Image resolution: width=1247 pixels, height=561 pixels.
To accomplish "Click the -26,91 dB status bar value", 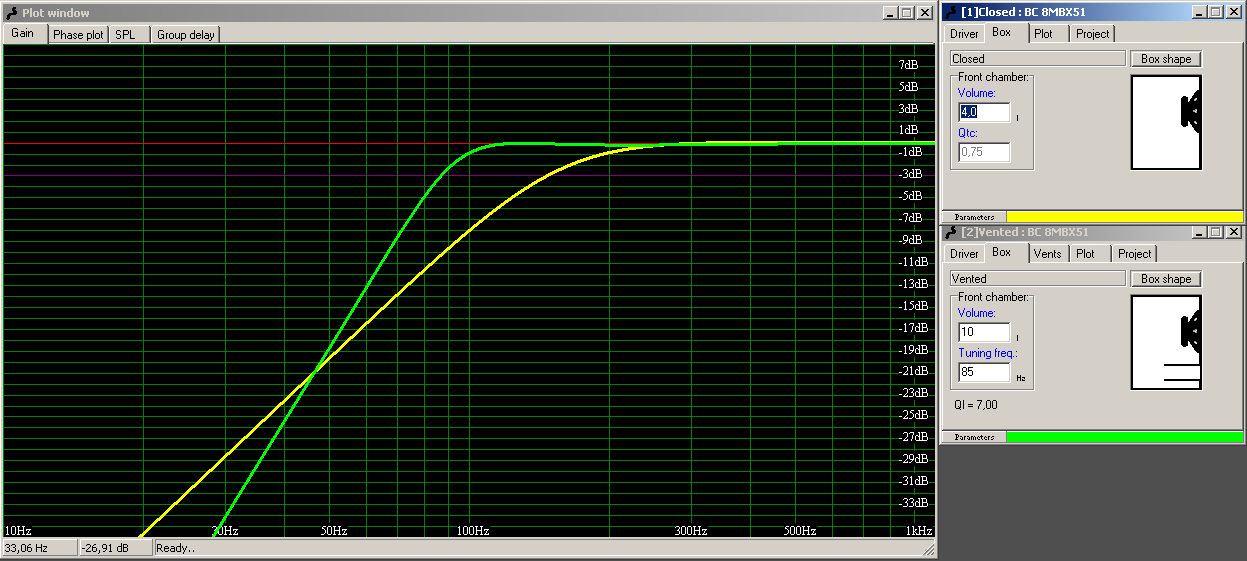I will pyautogui.click(x=106, y=548).
